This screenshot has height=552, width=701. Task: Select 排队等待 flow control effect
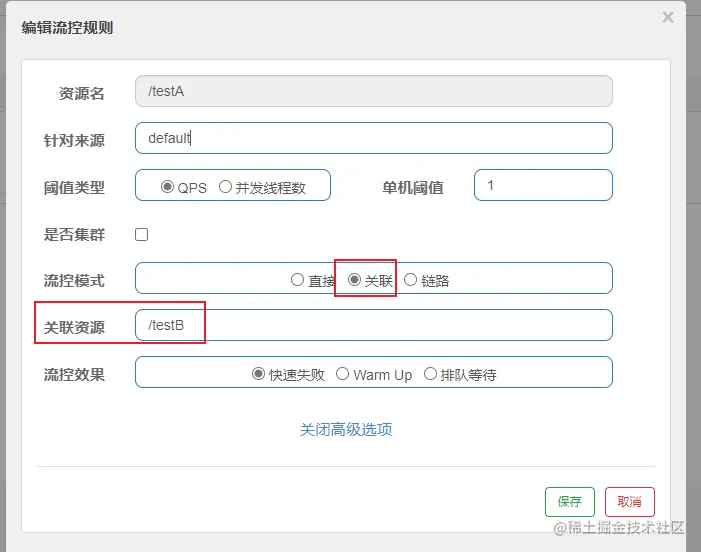[430, 373]
